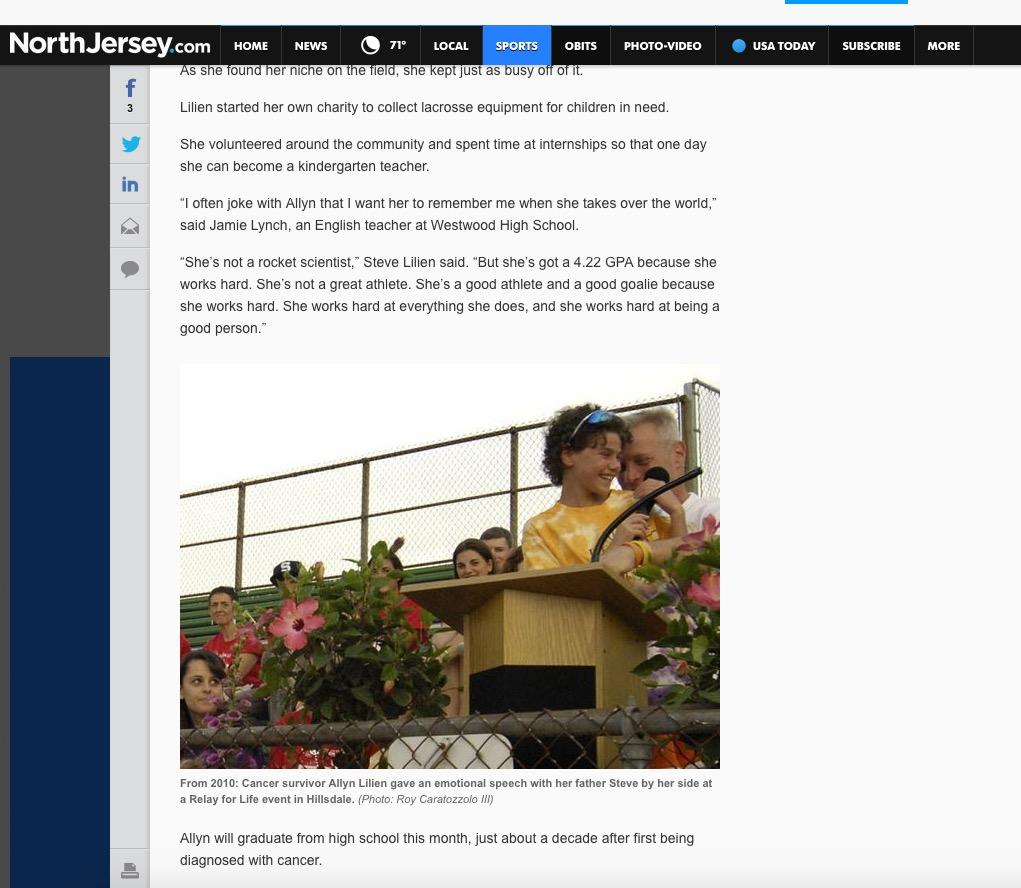Click the USA TODAY blue circle icon
The height and width of the screenshot is (888, 1021).
(738, 46)
